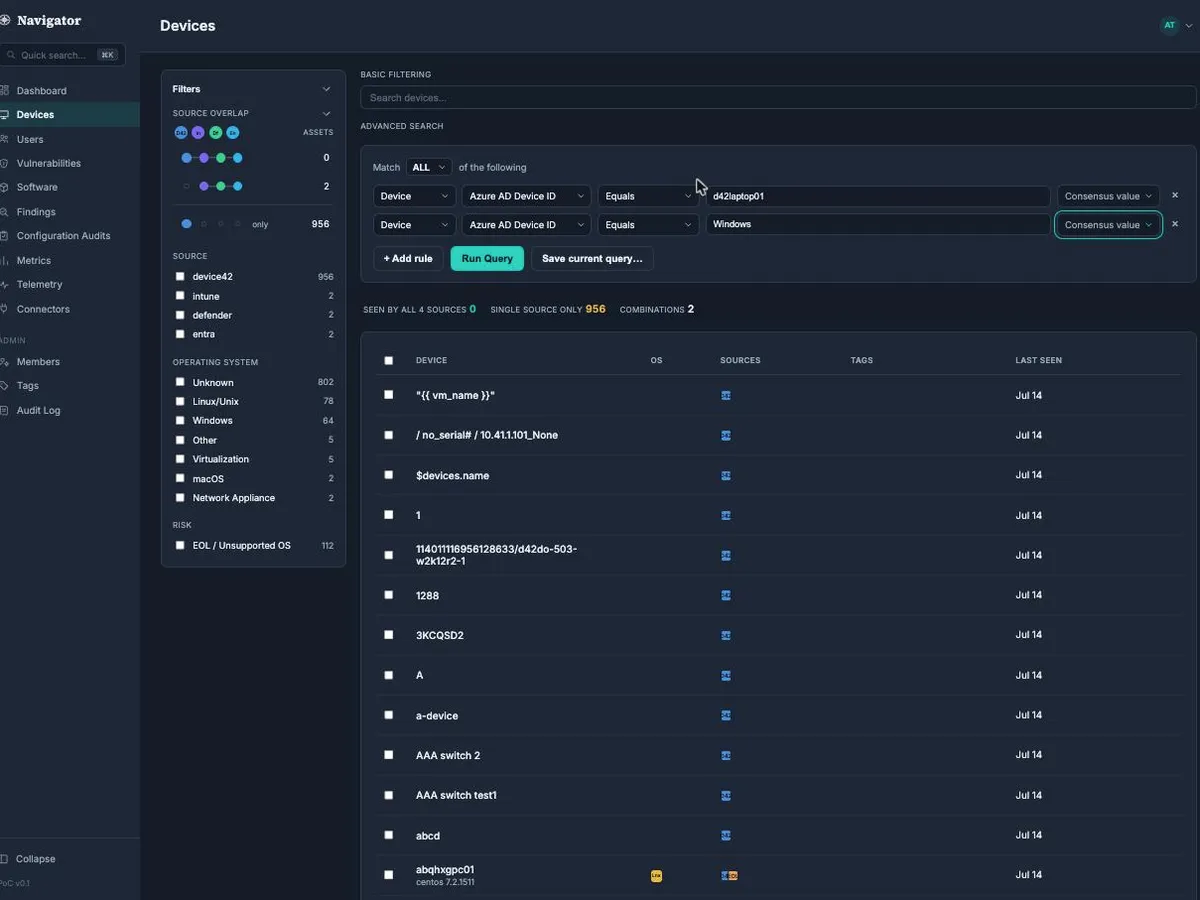Viewport: 1200px width, 900px height.
Task: Click the Telemetry pulse icon
Action: tap(5, 284)
